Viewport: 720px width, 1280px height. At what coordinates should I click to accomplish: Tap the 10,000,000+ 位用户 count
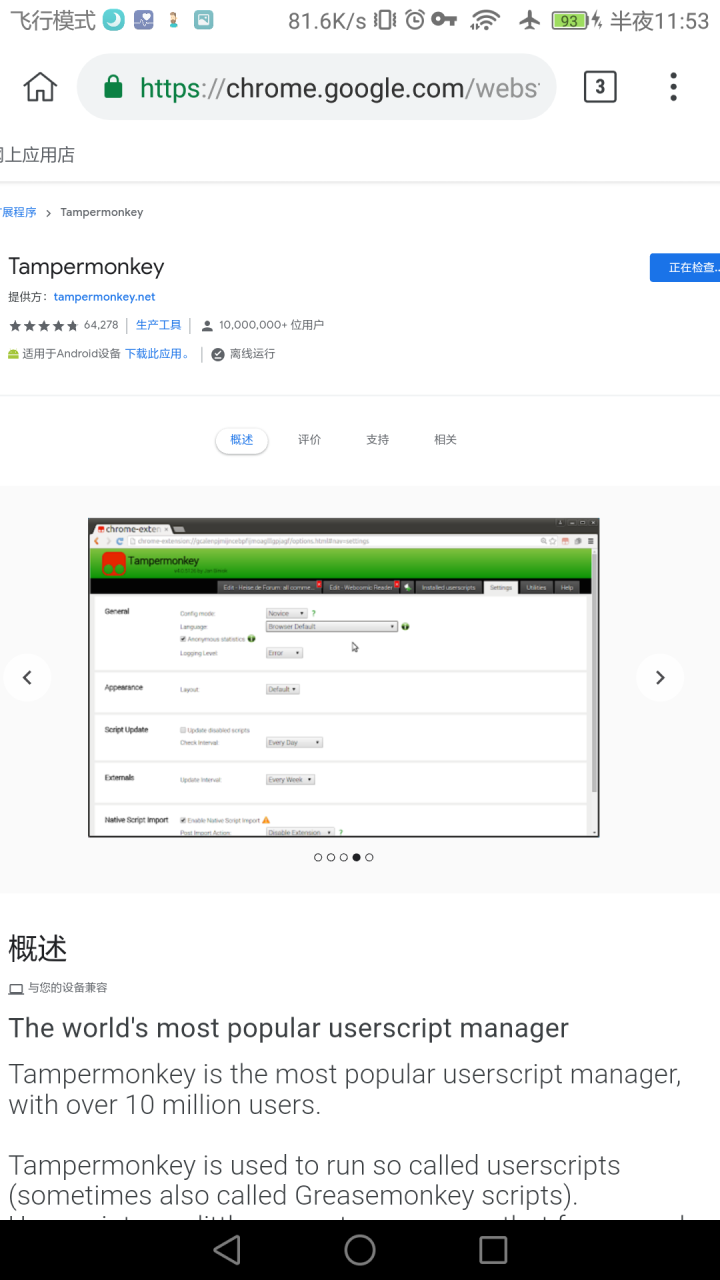(x=271, y=325)
